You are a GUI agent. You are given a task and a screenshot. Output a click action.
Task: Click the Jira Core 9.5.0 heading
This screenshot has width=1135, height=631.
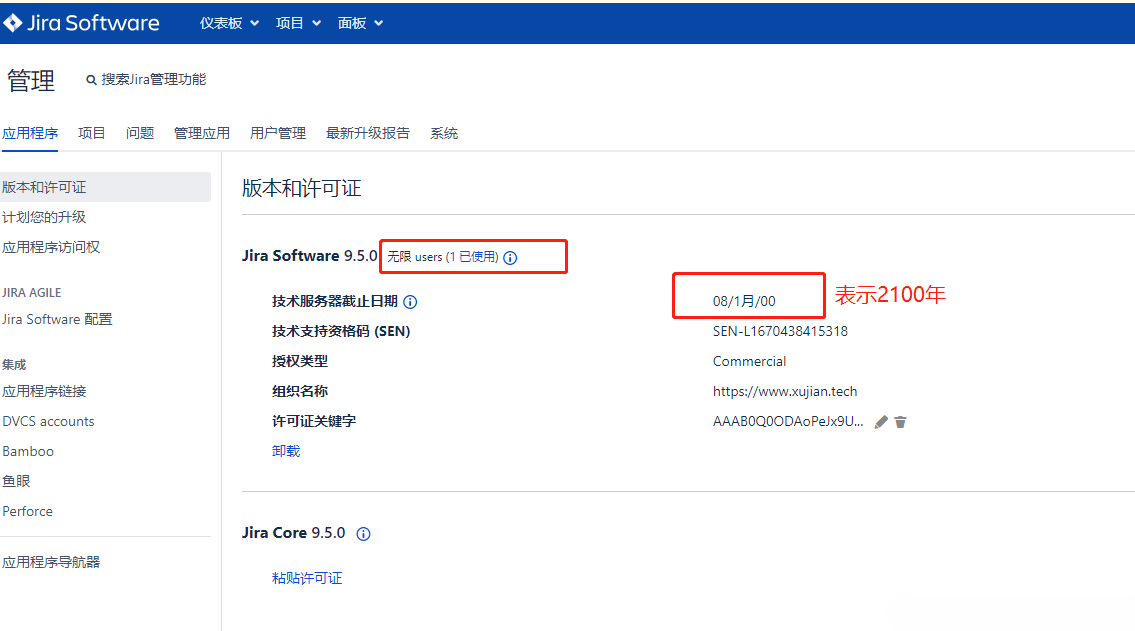pyautogui.click(x=293, y=533)
